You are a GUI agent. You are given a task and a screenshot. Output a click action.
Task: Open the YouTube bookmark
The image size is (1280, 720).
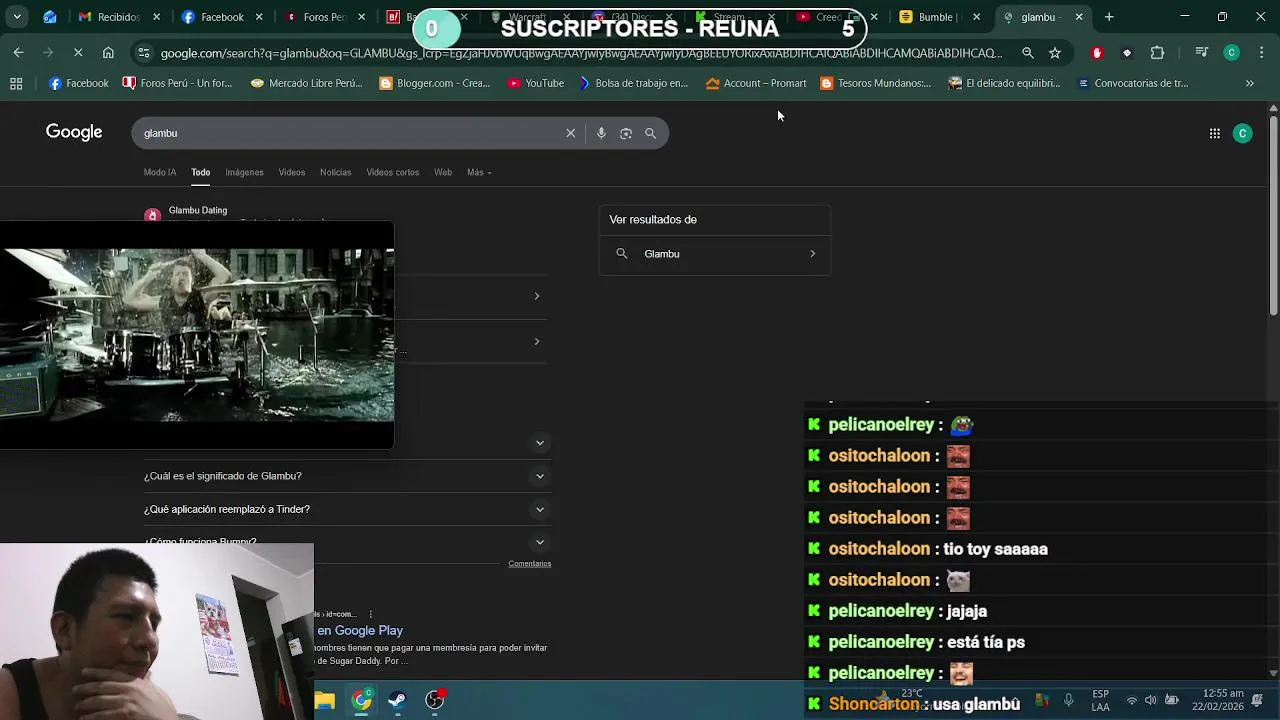pyautogui.click(x=536, y=83)
